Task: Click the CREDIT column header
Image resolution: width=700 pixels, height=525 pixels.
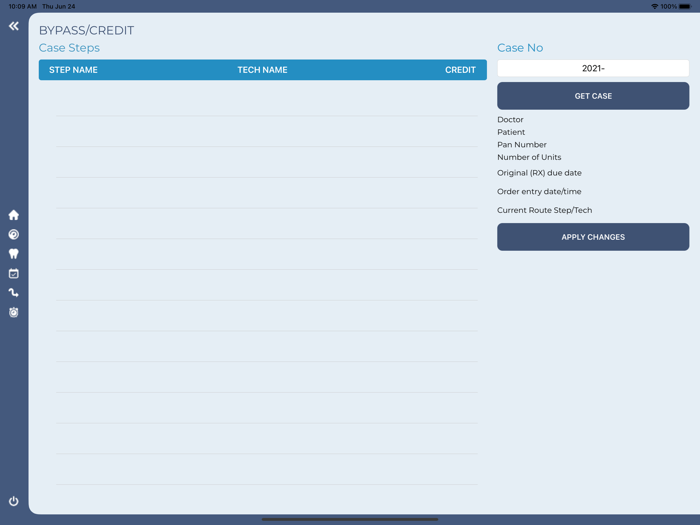Action: pyautogui.click(x=460, y=70)
